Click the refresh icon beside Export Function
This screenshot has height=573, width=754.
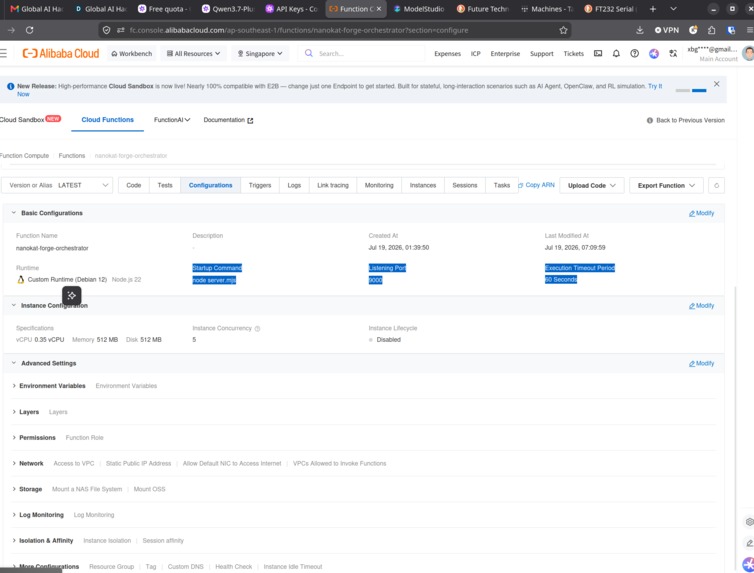716,185
